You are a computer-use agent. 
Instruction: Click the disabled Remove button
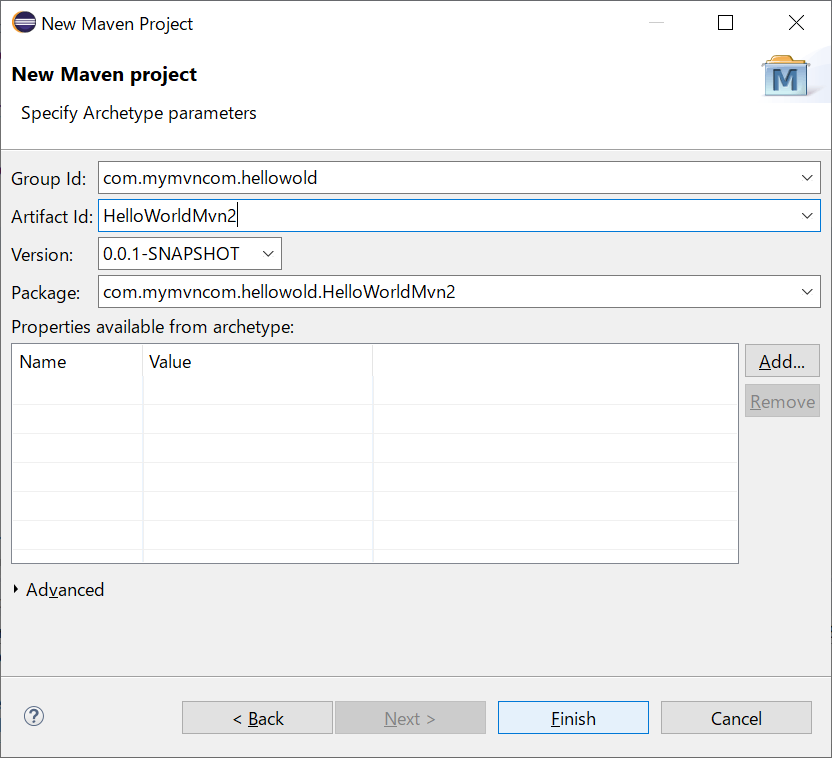point(782,401)
